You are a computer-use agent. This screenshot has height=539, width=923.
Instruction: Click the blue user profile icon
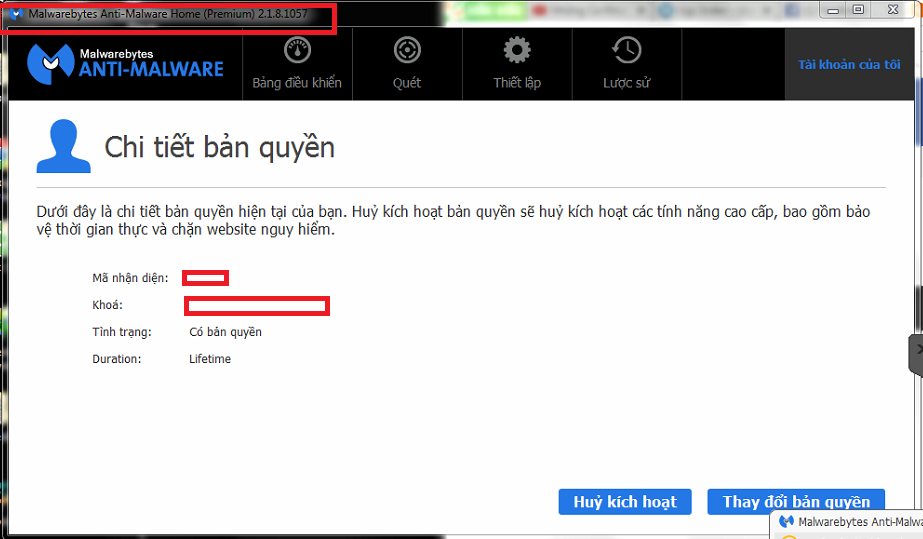point(64,146)
